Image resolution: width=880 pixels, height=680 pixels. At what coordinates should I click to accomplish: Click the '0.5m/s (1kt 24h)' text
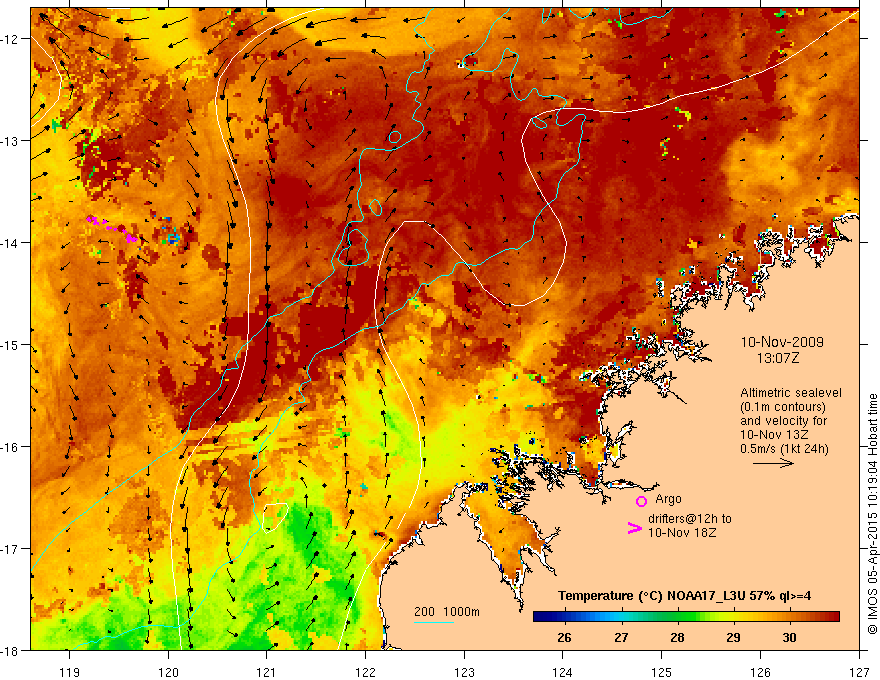coord(784,449)
